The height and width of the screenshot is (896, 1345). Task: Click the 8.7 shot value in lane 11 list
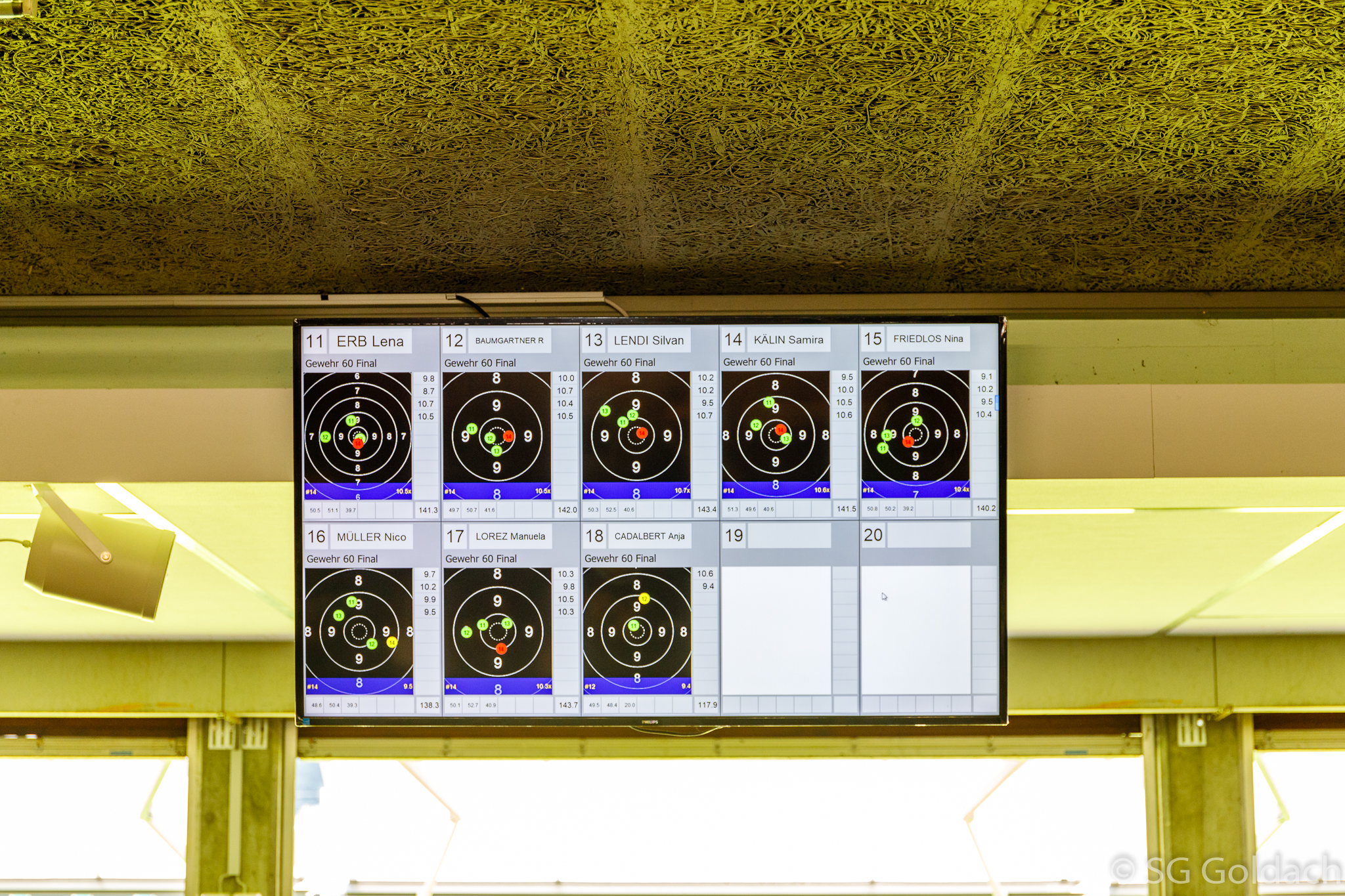click(428, 391)
